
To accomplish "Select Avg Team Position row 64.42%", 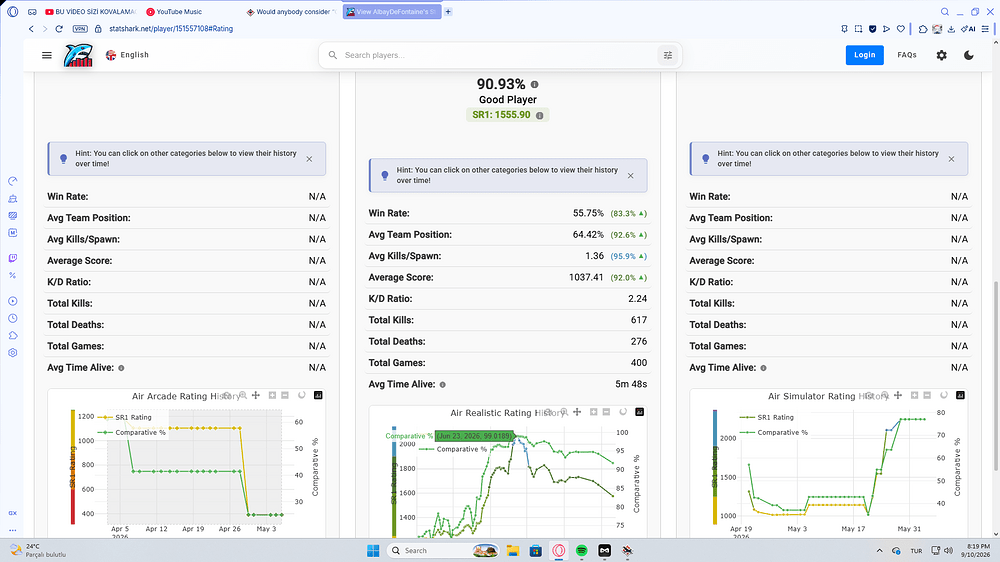I will click(x=508, y=235).
